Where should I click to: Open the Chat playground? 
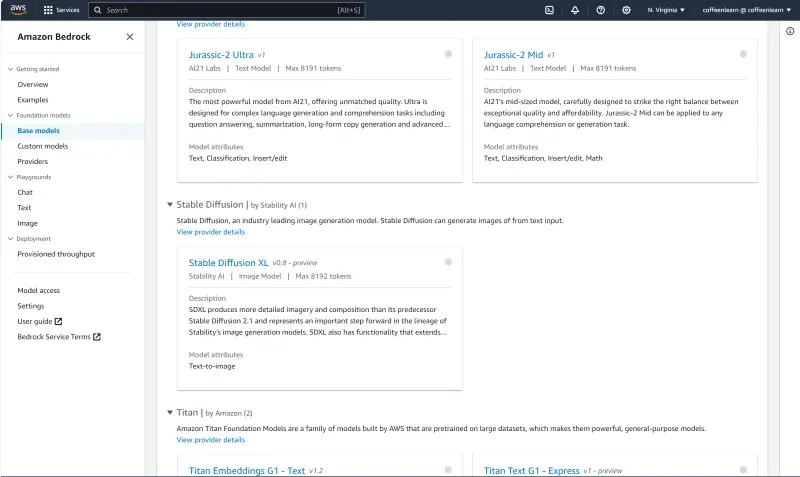(x=24, y=192)
